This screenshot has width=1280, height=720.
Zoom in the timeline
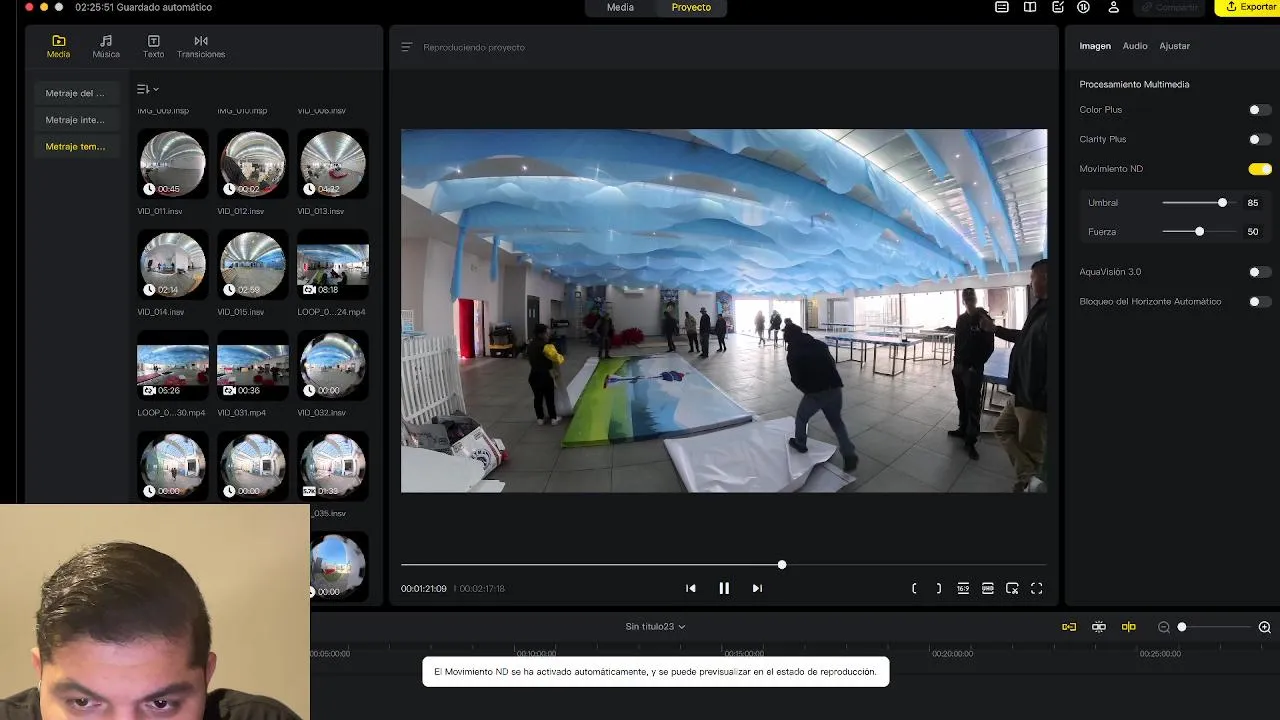pyautogui.click(x=1264, y=627)
